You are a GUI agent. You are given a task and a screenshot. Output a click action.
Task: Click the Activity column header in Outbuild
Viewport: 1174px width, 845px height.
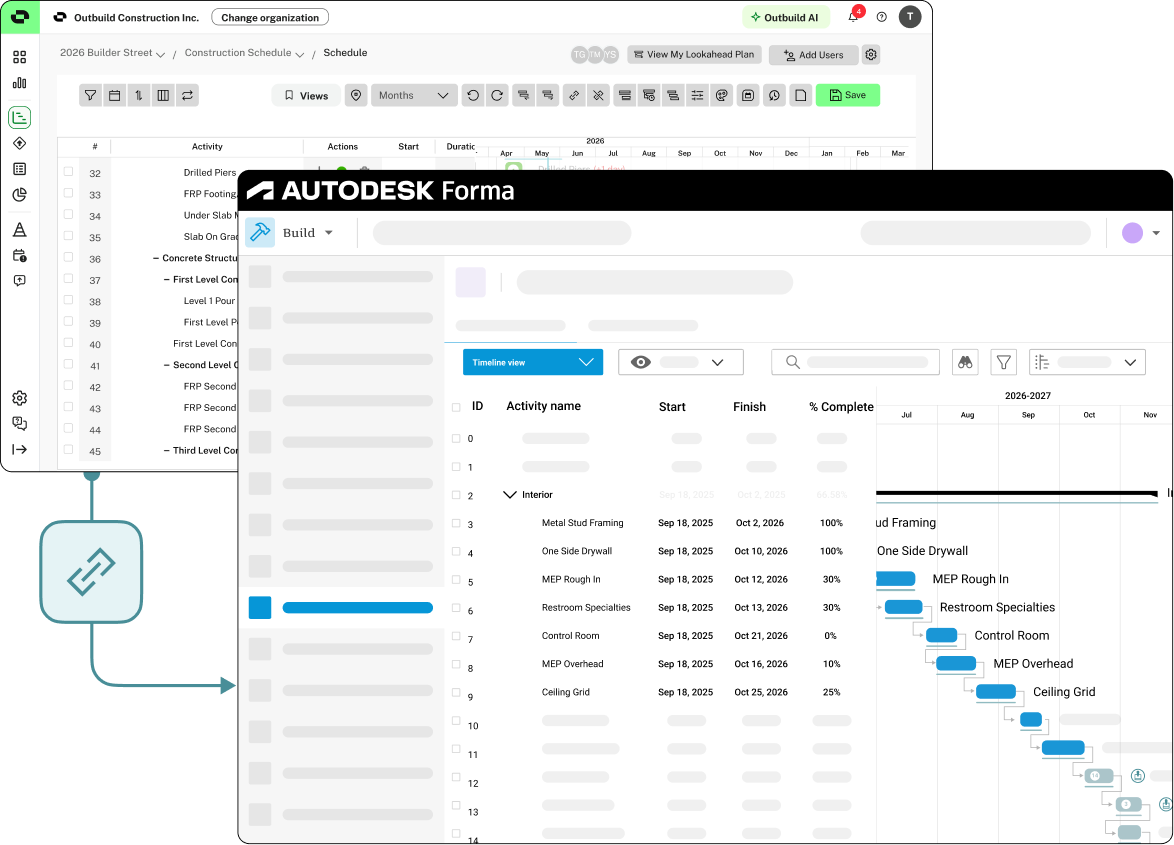[x=207, y=147]
